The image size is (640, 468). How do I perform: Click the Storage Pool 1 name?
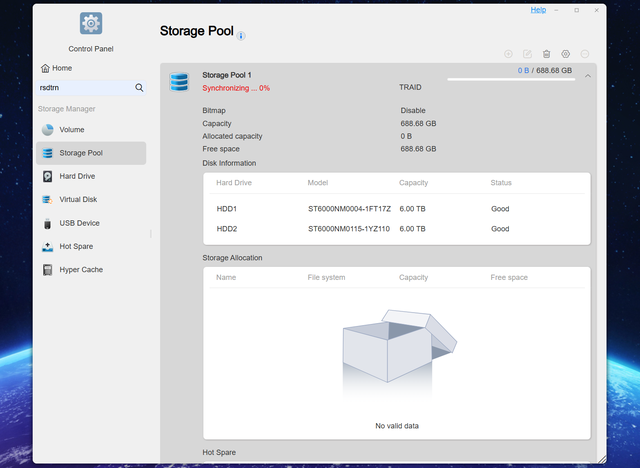click(x=227, y=75)
